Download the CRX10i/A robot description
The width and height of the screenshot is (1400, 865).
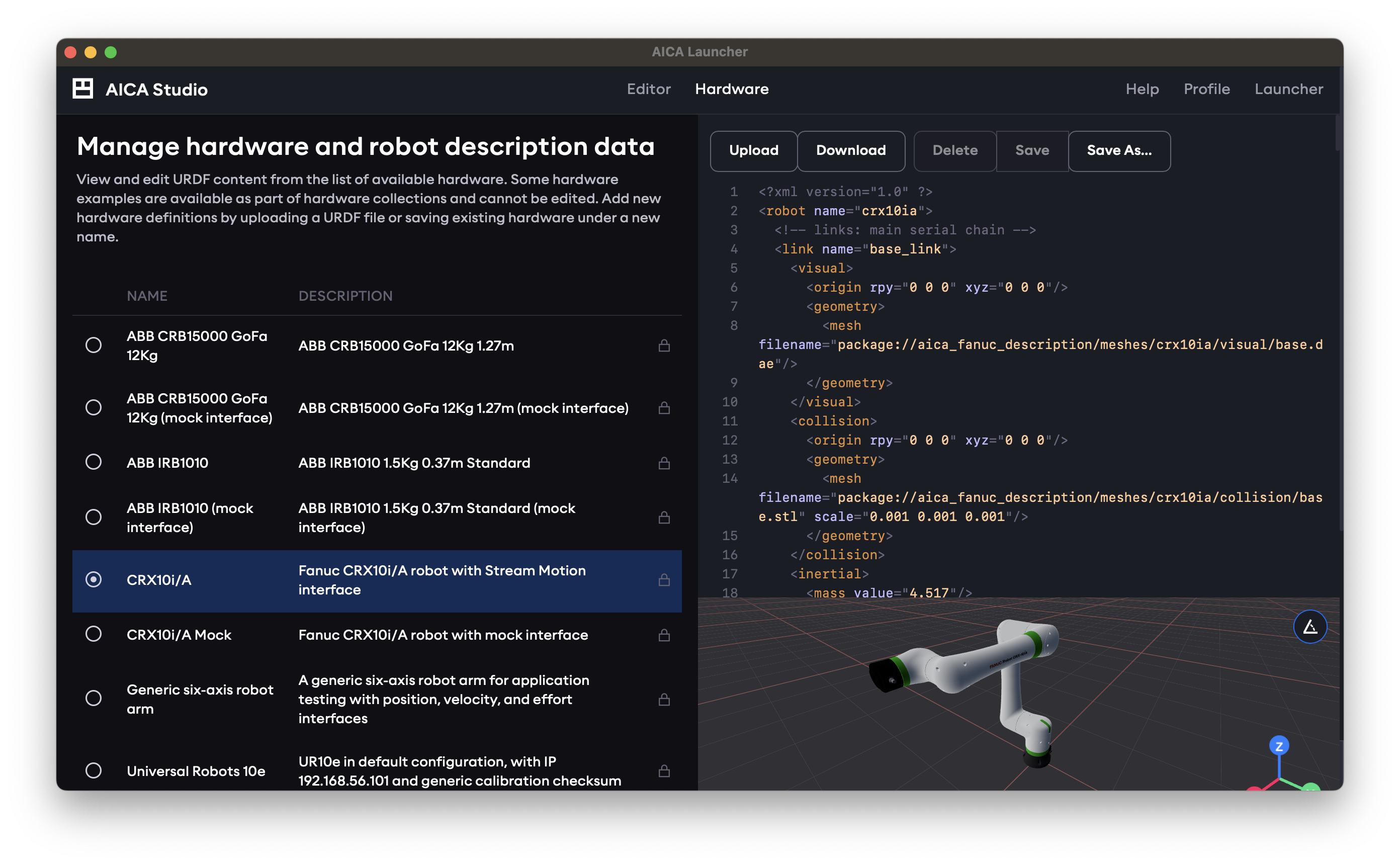click(851, 150)
